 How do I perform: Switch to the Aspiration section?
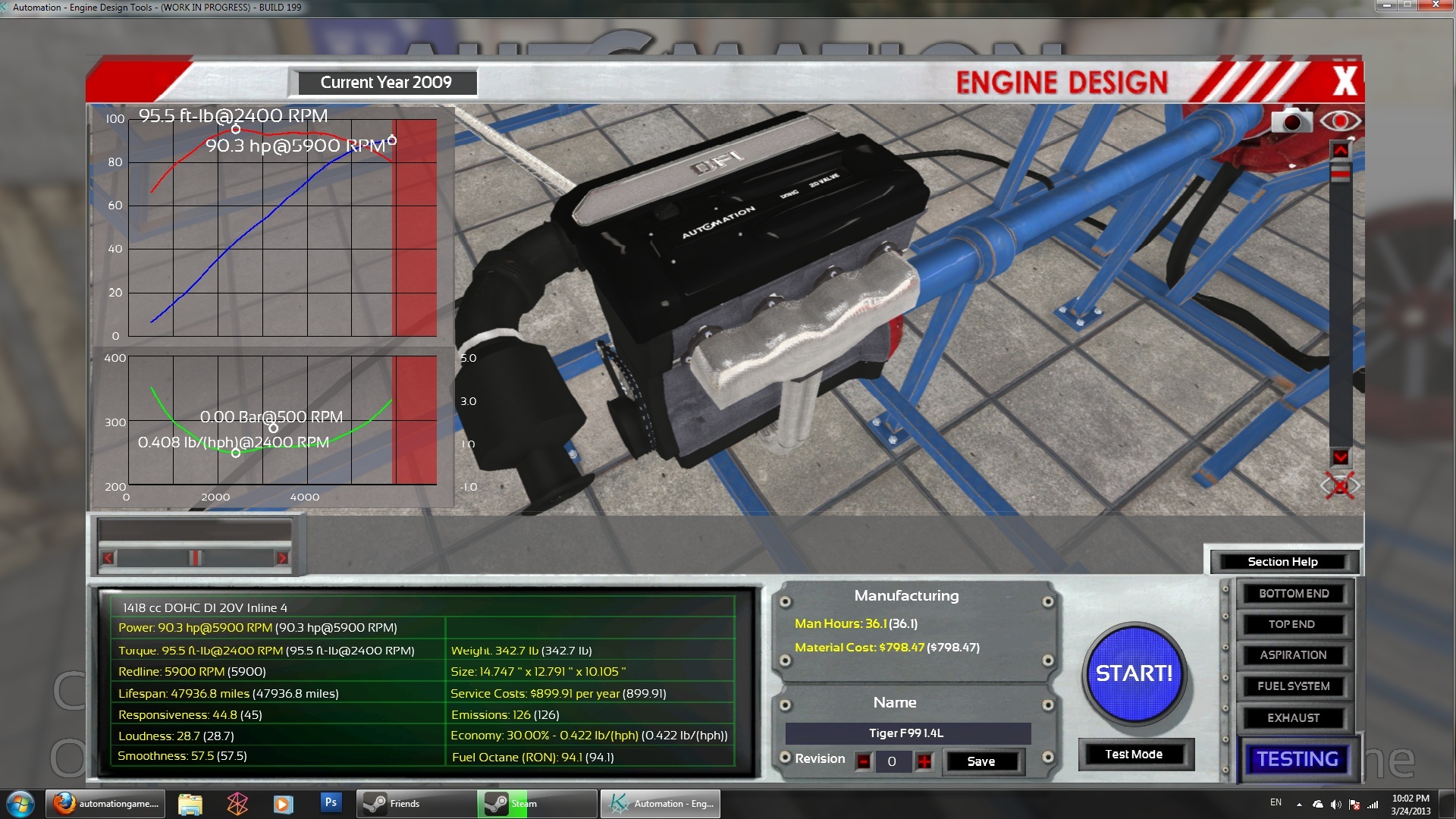(x=1294, y=655)
